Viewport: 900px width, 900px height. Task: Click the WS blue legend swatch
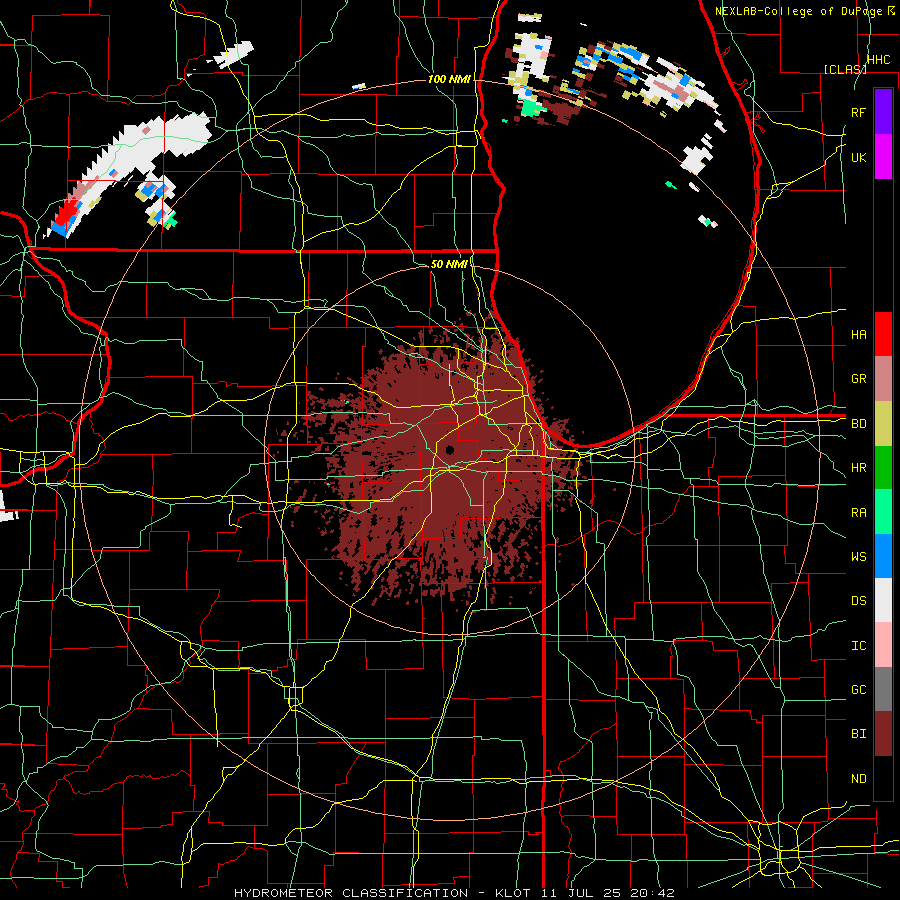click(883, 556)
